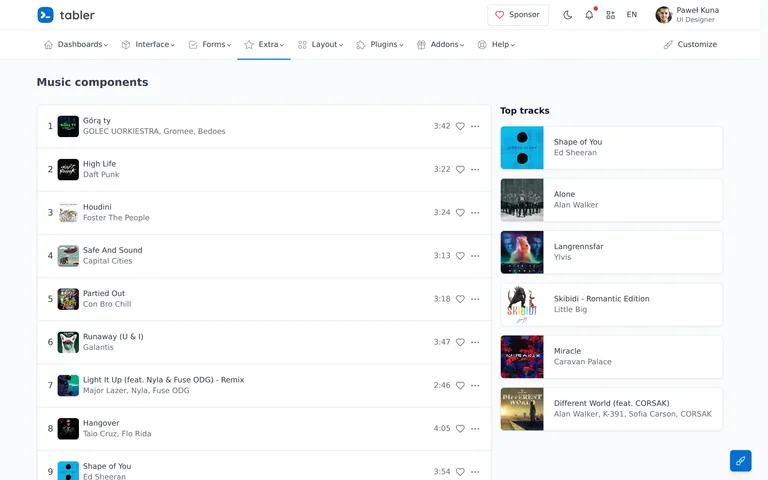Click the Hangover album cover

(68, 429)
